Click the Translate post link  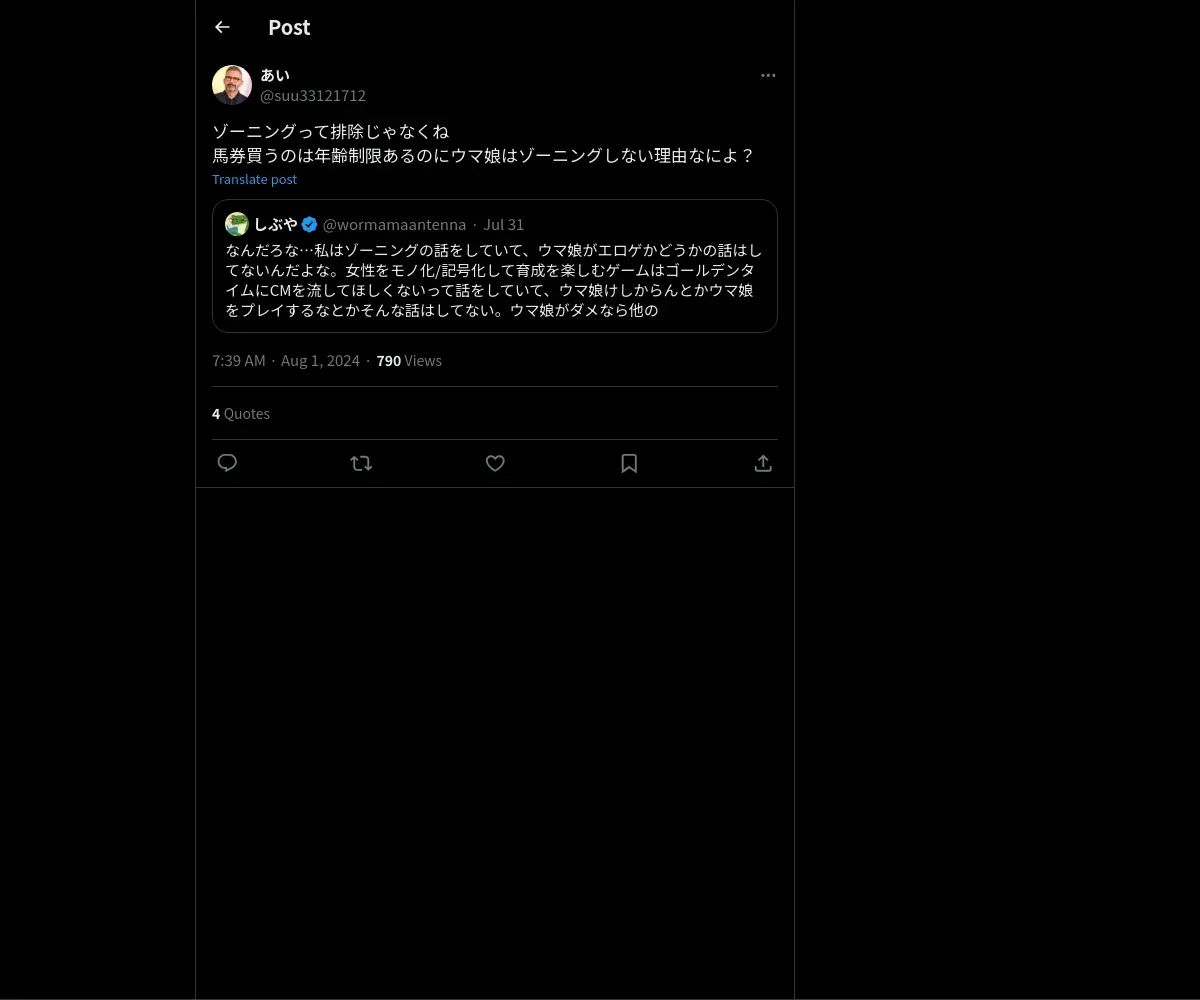click(x=254, y=179)
